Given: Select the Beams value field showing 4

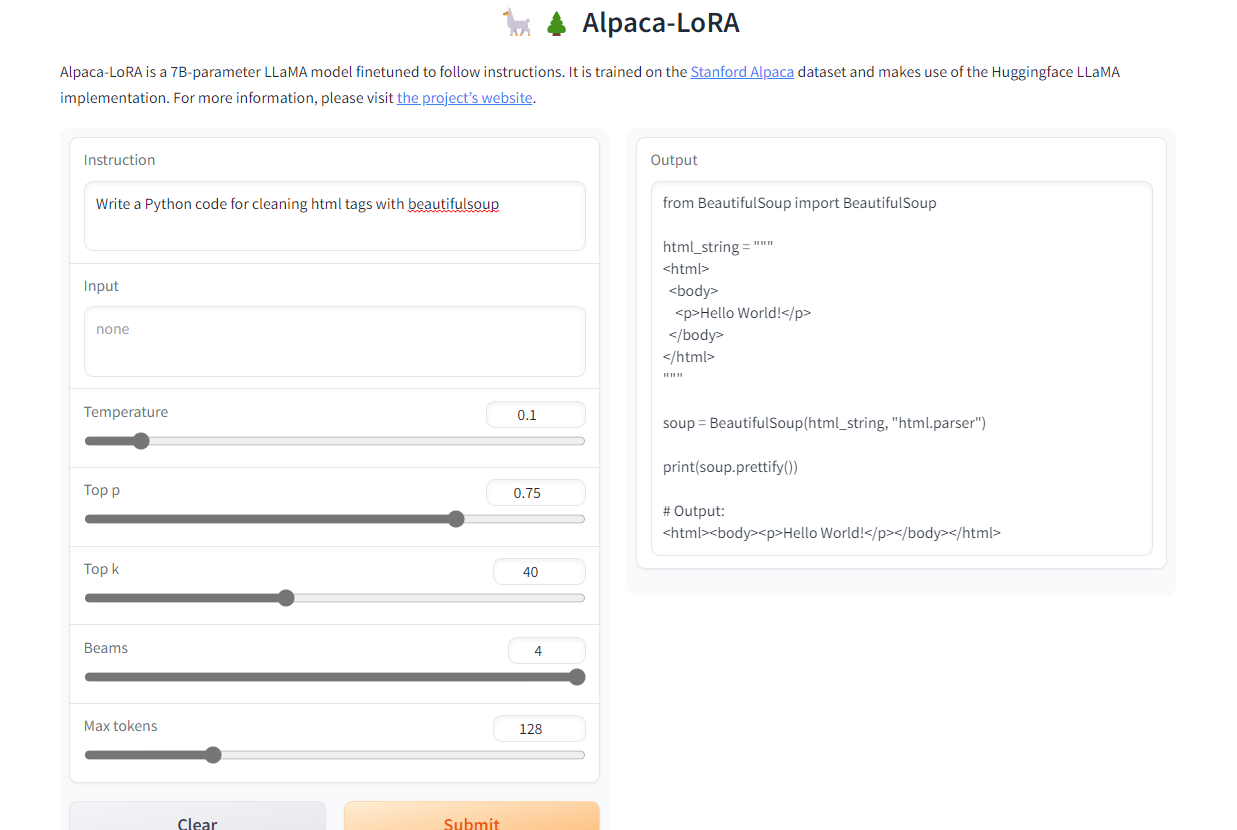Looking at the screenshot, I should (x=546, y=650).
